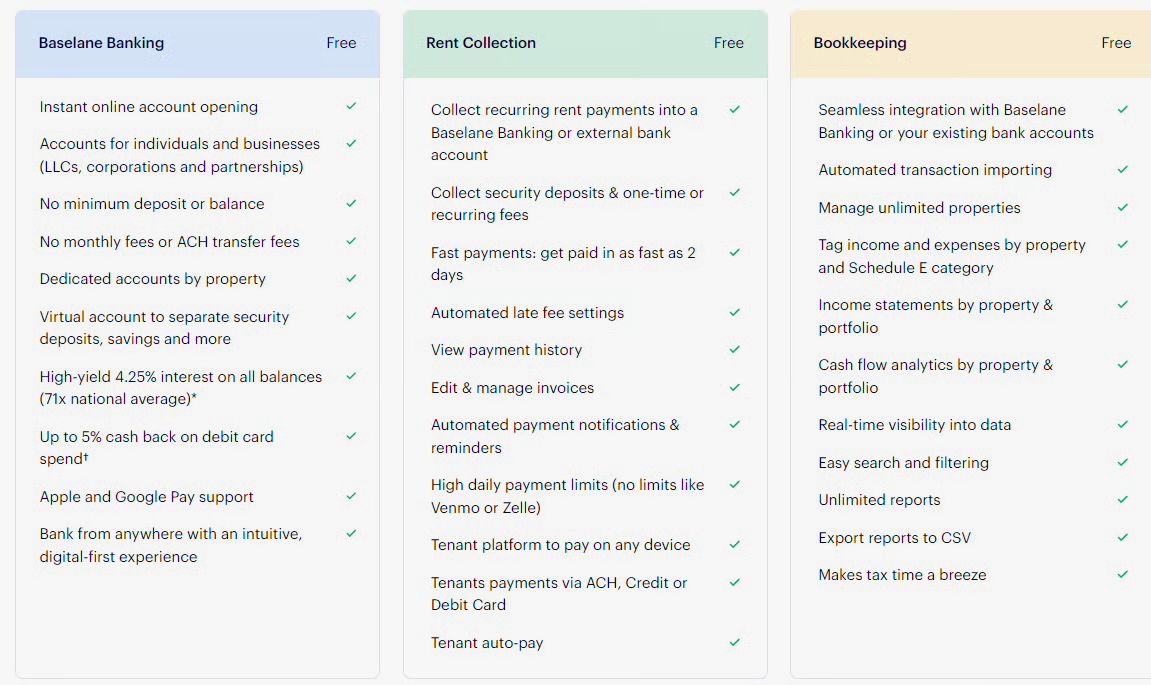1151x685 pixels.
Task: Click the High-yield 4.25% interest feature text
Action: [181, 388]
